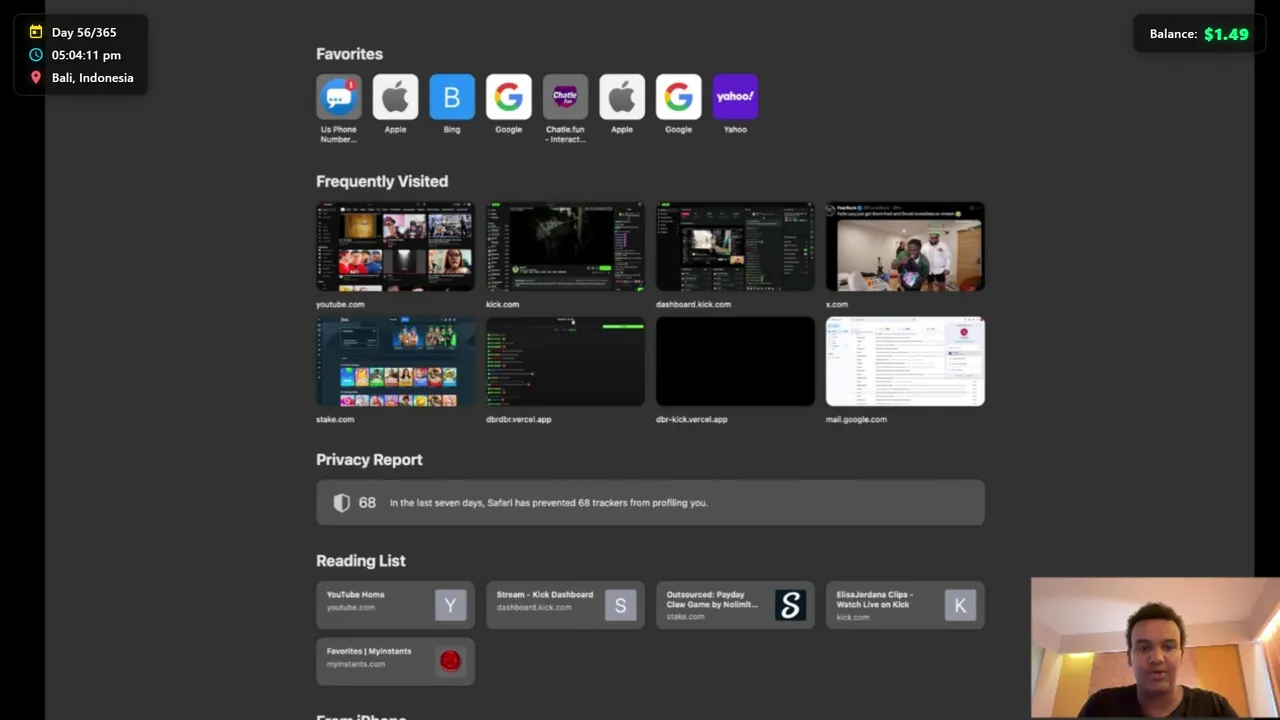Open the dbr-kick.vercel.app black thumbnail
This screenshot has height=720, width=1280.
(735, 362)
